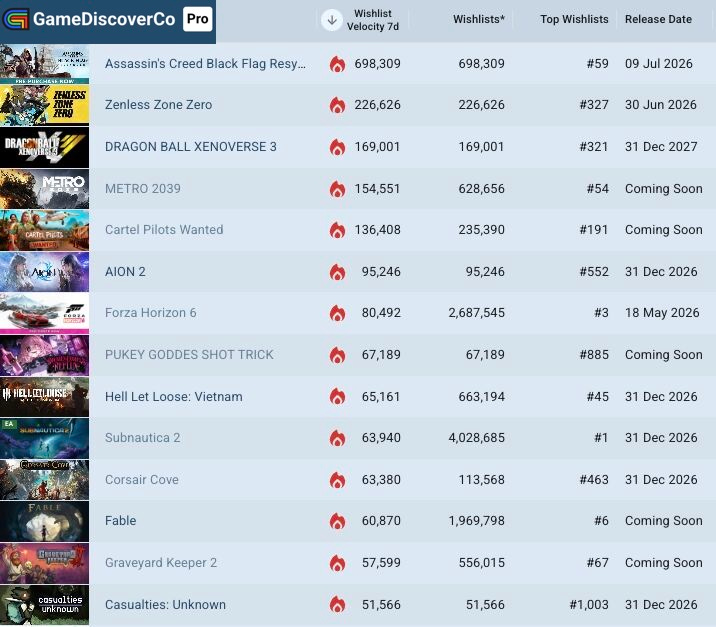Select the 556,015 wishlists value for Graveyard Keeper 2
Viewport: 716px width, 627px height.
pyautogui.click(x=481, y=563)
